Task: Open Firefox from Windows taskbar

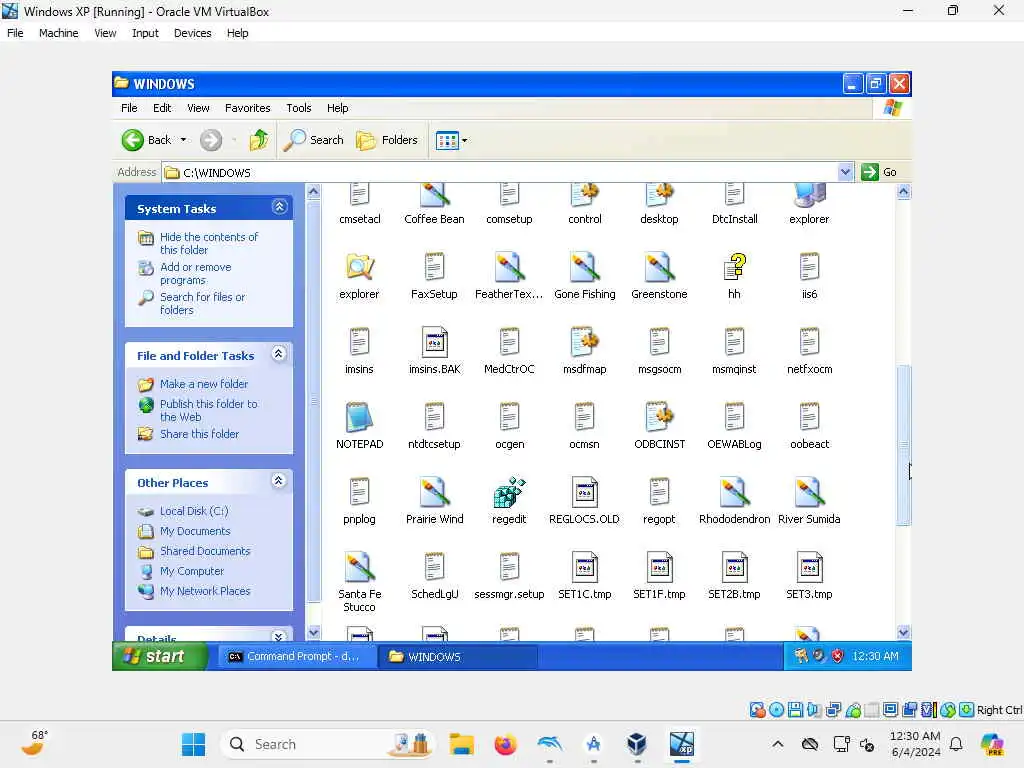Action: point(505,744)
